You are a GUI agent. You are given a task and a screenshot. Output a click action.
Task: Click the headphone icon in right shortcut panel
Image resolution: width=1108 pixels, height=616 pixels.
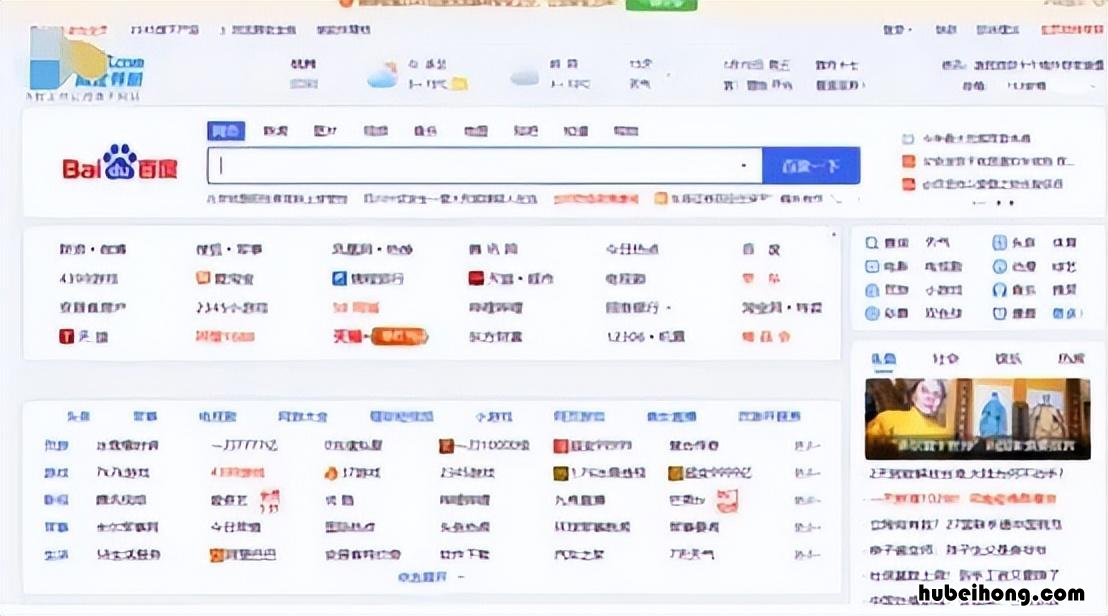(x=999, y=290)
